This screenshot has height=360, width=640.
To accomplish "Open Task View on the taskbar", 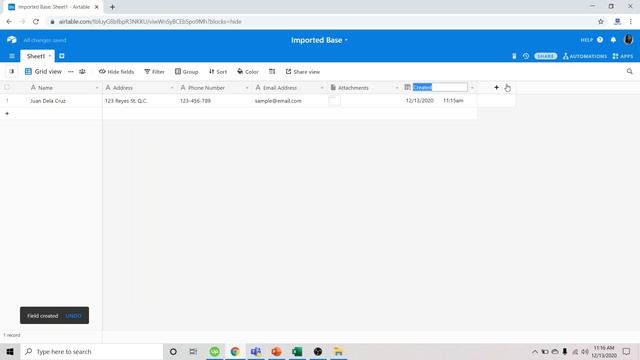I will click(x=193, y=351).
